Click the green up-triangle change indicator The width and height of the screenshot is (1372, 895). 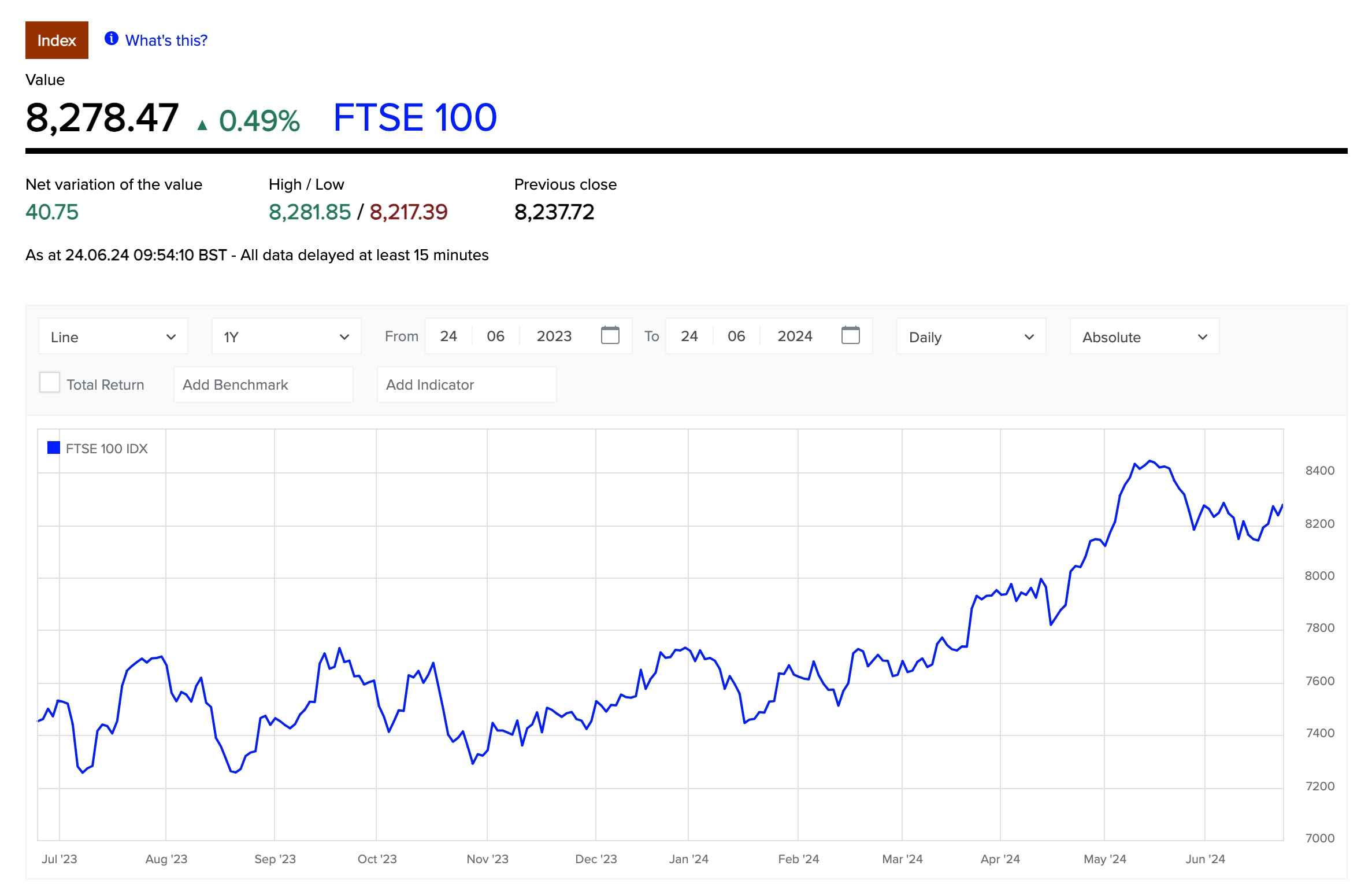[202, 125]
